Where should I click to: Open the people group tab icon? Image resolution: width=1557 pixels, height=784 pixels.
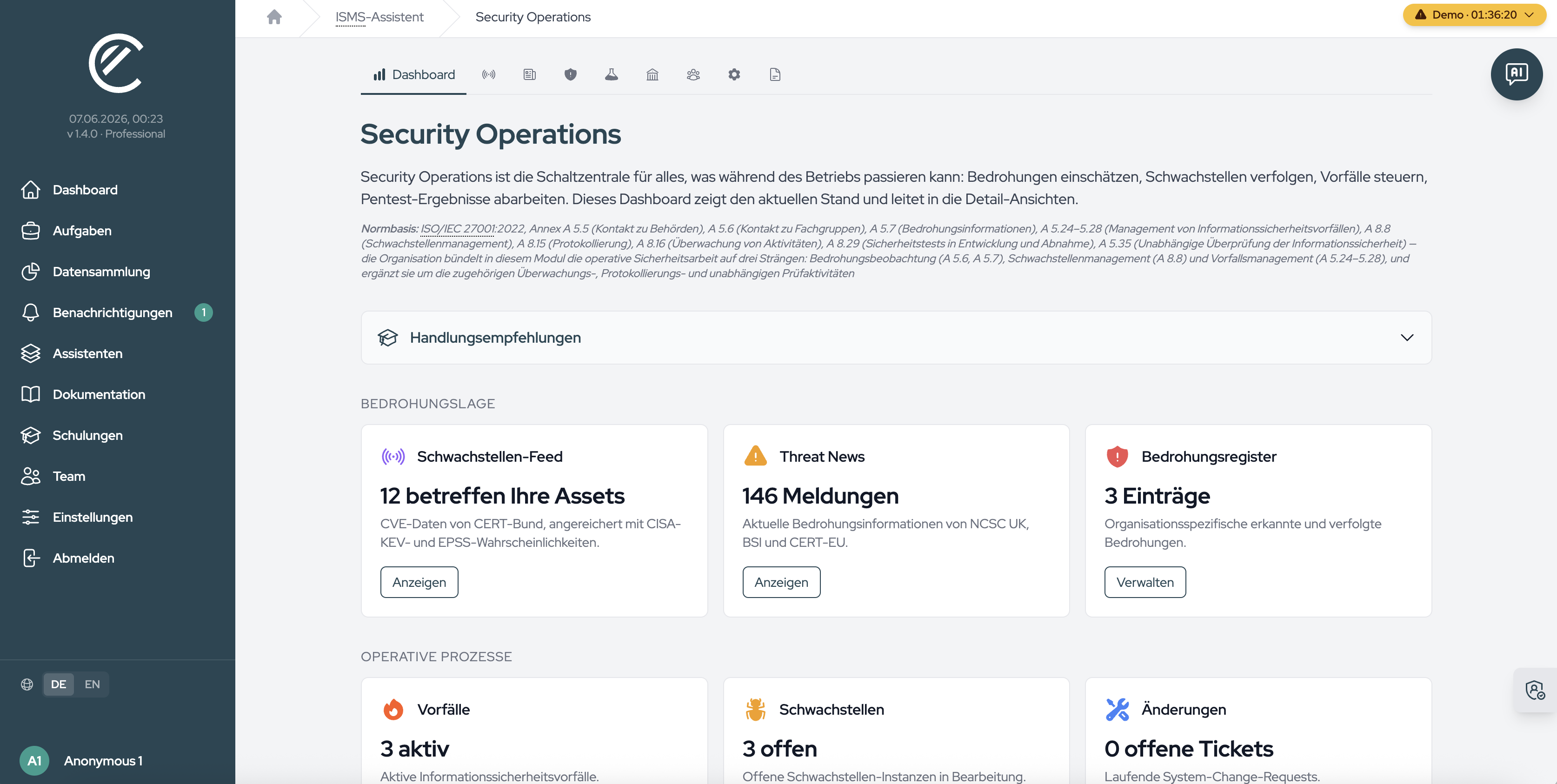(693, 74)
